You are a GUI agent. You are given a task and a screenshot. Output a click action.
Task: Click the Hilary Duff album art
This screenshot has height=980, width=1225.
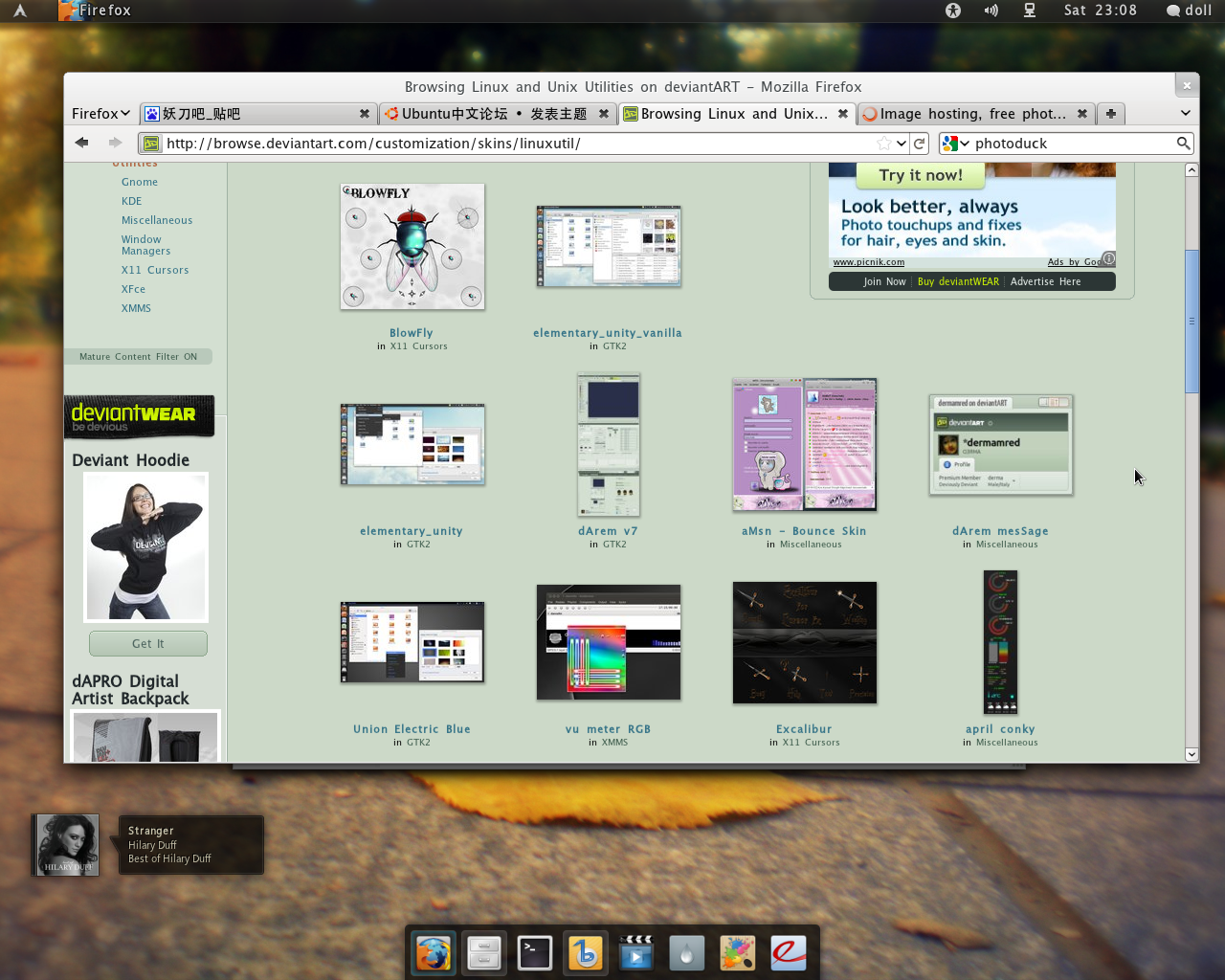67,844
